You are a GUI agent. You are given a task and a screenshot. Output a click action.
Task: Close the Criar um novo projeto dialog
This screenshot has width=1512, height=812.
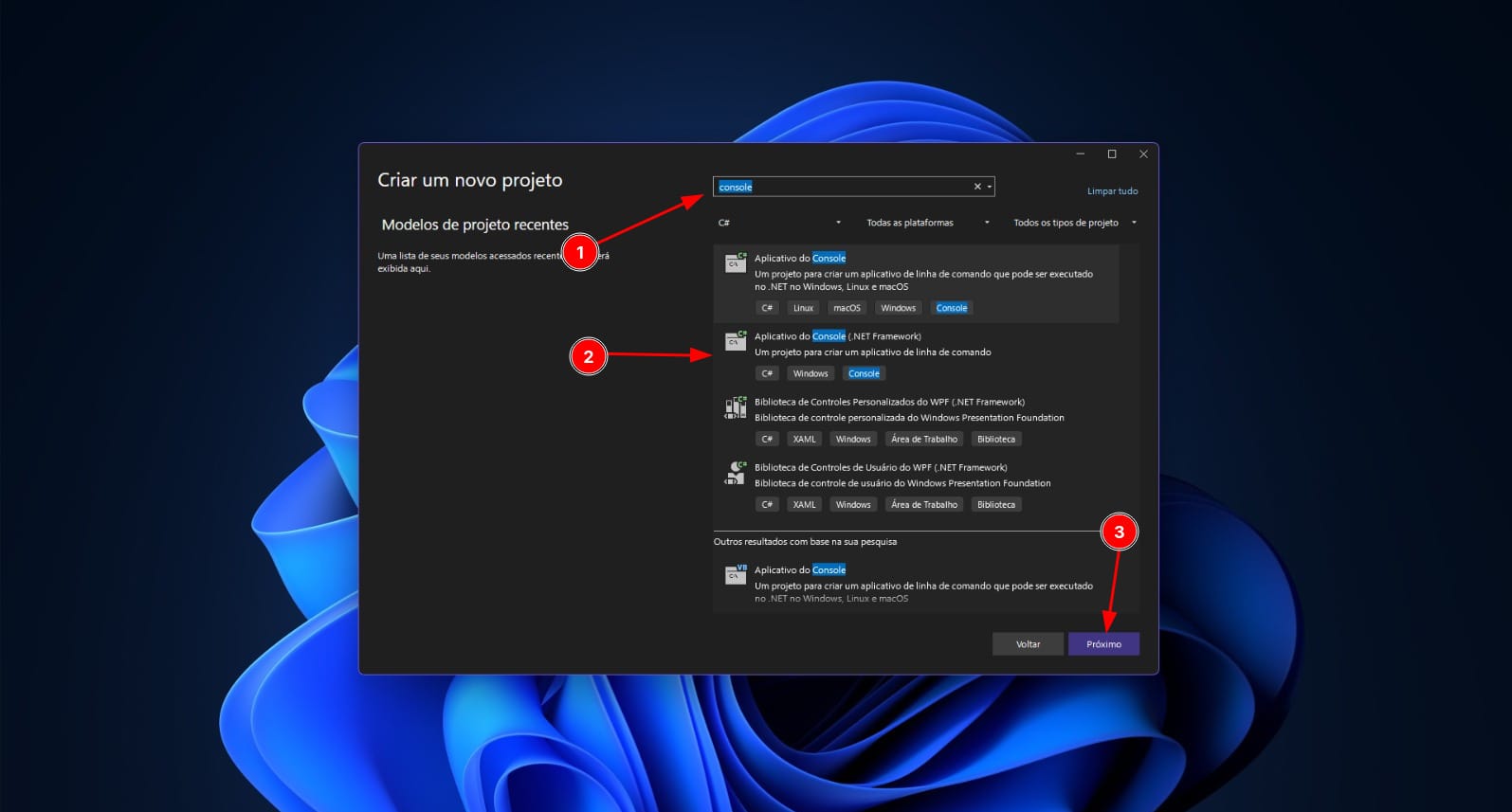[1143, 154]
